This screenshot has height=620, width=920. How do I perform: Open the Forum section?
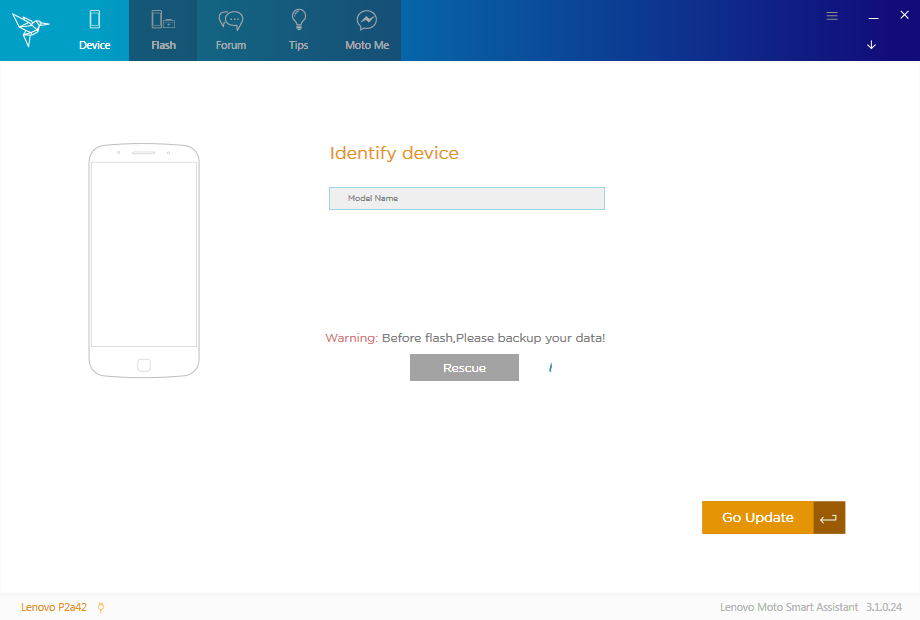[x=231, y=31]
